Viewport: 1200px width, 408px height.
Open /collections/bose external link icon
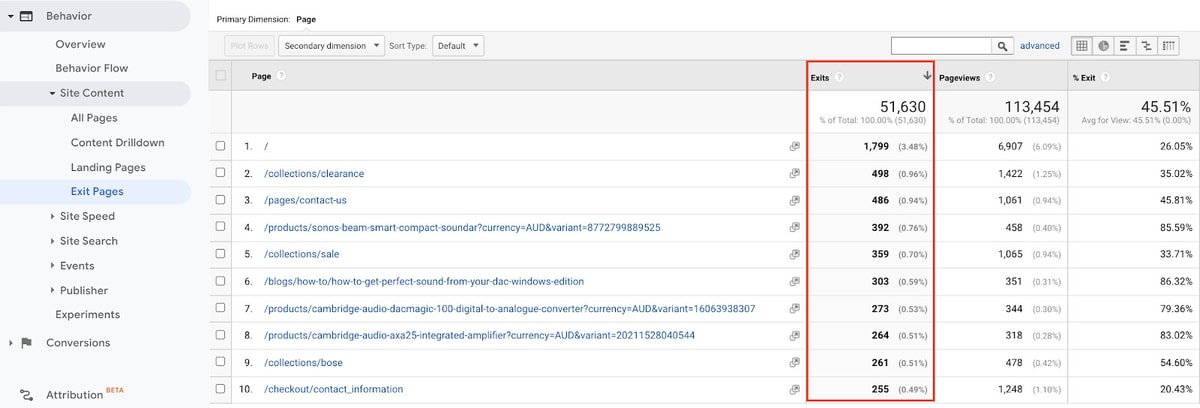(x=794, y=362)
